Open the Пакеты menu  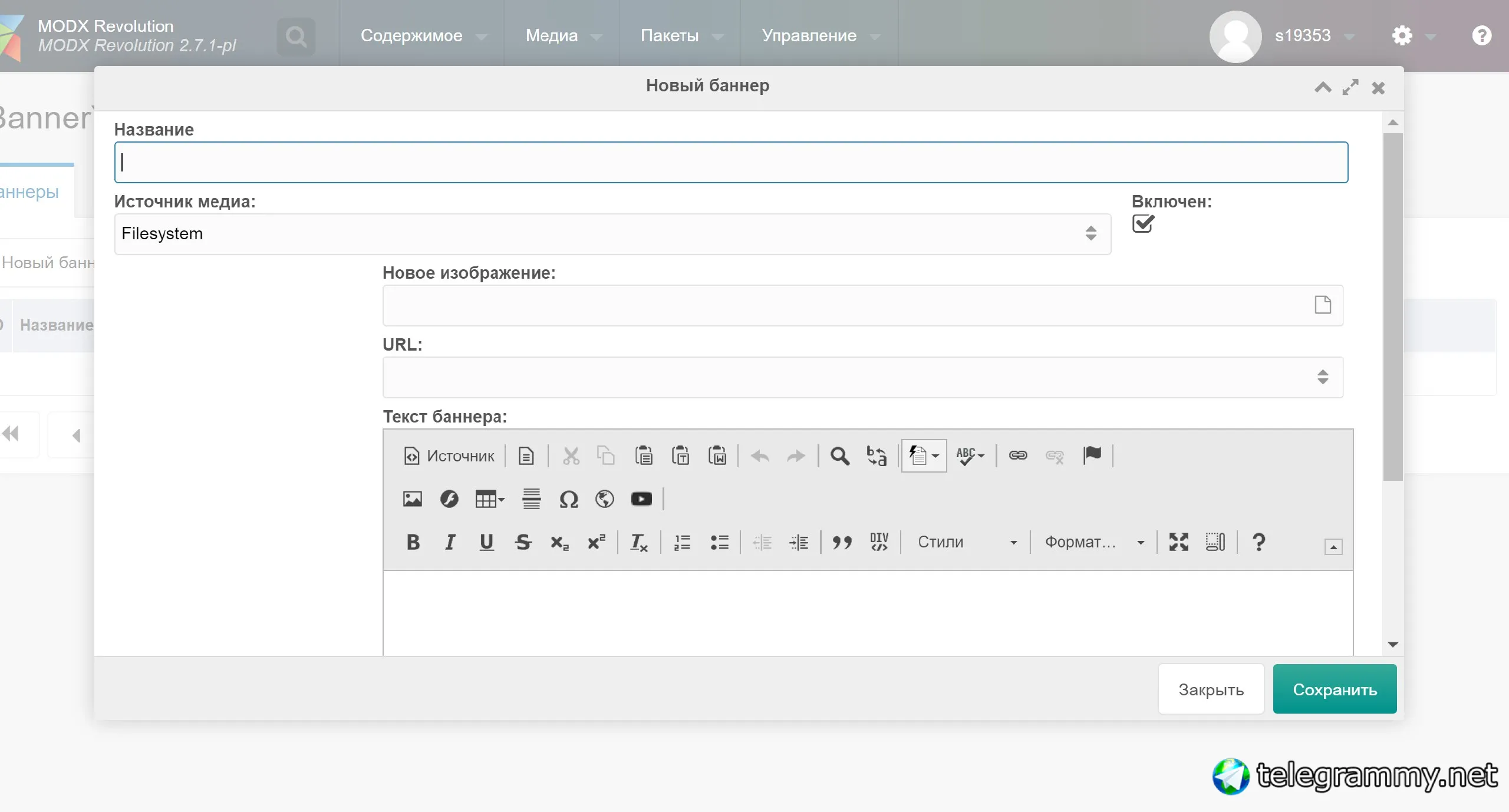point(681,36)
